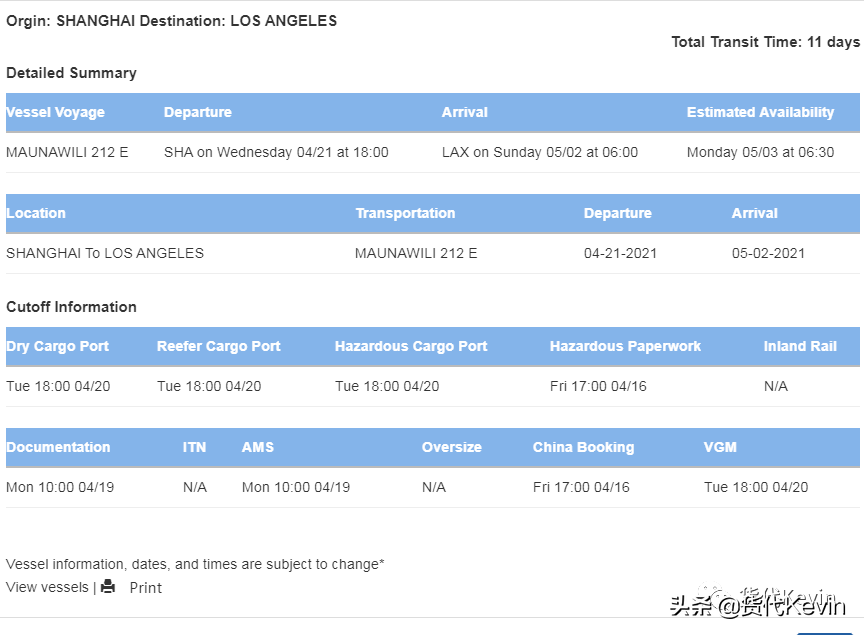Viewport: 864px width, 635px height.
Task: Click the Print link text
Action: [145, 588]
